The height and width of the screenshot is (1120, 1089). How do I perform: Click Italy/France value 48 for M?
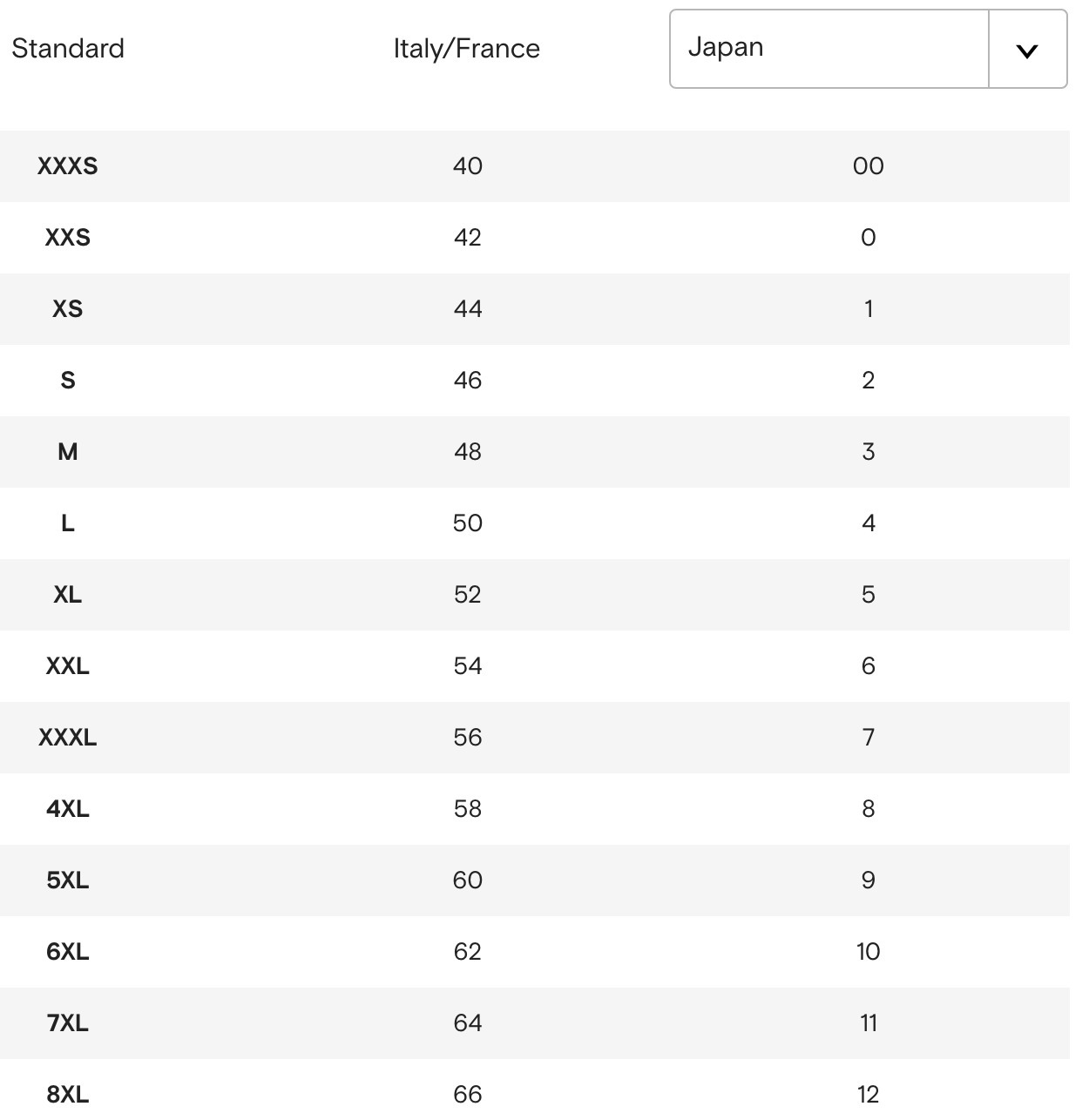tap(468, 451)
